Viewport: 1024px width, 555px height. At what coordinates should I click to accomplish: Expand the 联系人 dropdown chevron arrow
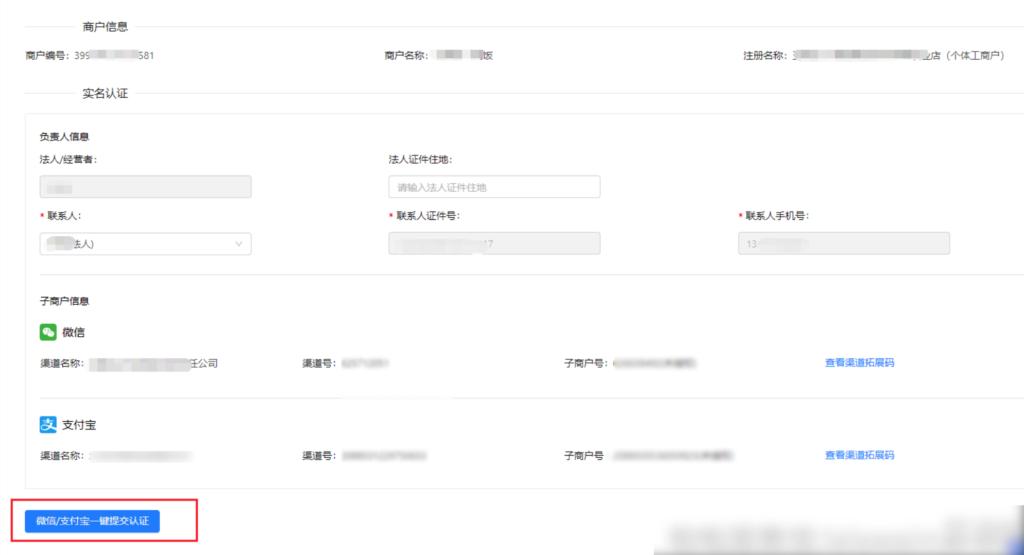(x=238, y=244)
